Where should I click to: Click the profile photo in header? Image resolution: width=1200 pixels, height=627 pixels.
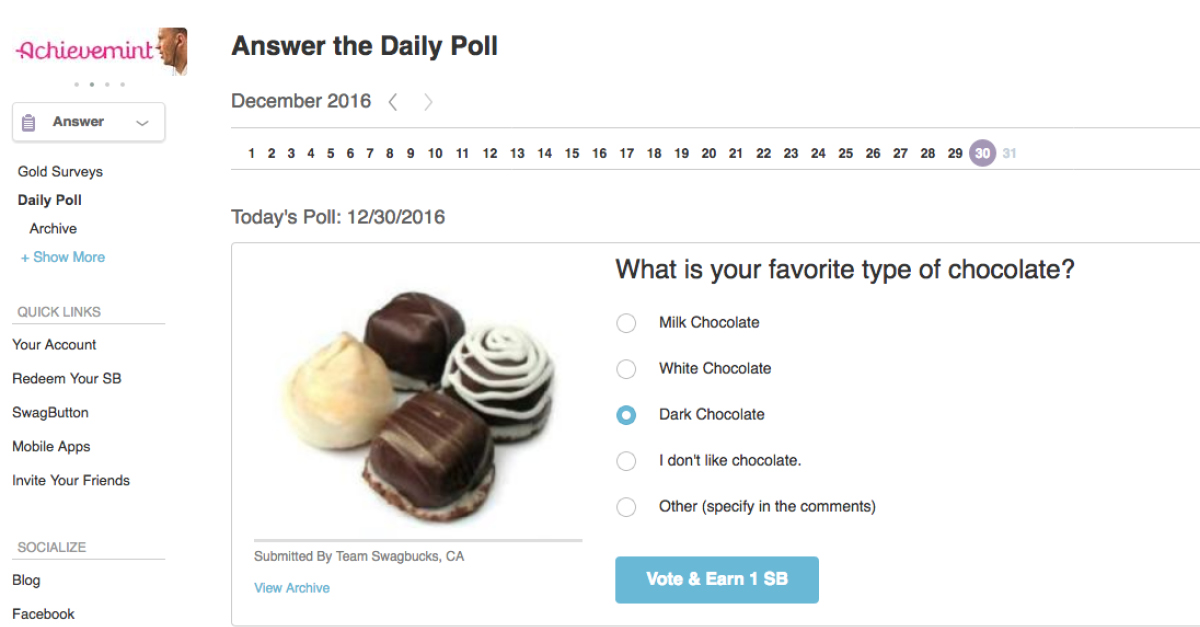click(172, 50)
